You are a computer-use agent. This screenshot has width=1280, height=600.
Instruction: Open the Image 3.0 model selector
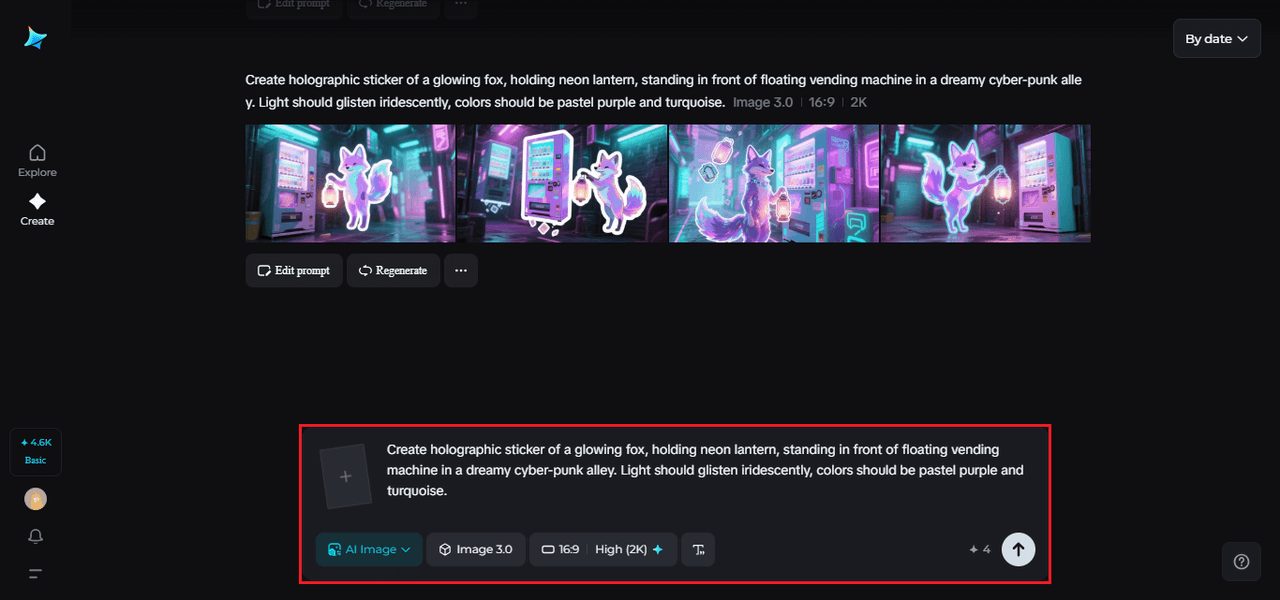(476, 549)
